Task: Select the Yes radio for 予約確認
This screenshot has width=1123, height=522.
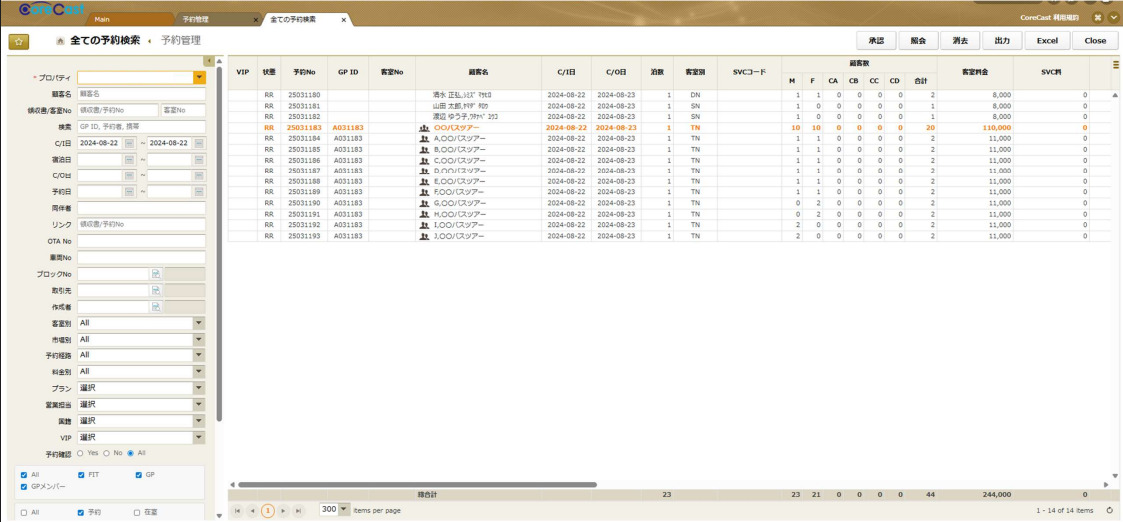Action: tap(81, 453)
